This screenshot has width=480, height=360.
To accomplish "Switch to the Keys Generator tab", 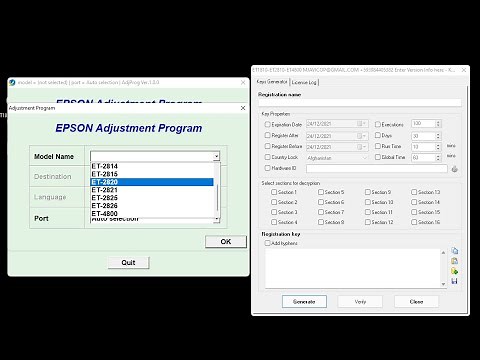I will click(x=272, y=82).
